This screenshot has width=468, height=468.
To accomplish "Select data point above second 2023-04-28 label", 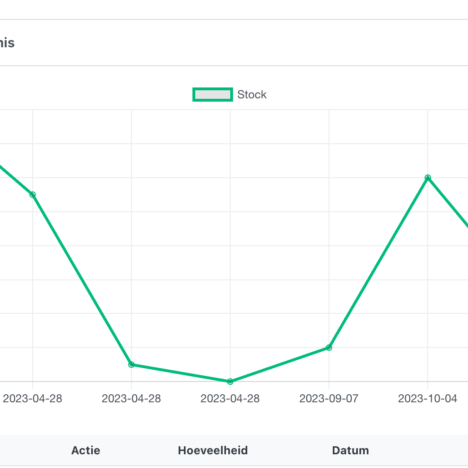I will point(131,364).
